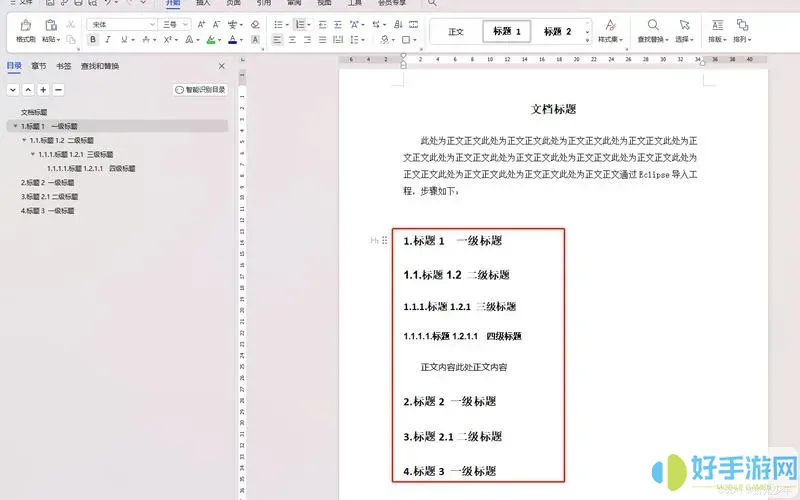The width and height of the screenshot is (800, 500).
Task: Switch to the 查找和替换 pane tab
Action: pos(100,66)
